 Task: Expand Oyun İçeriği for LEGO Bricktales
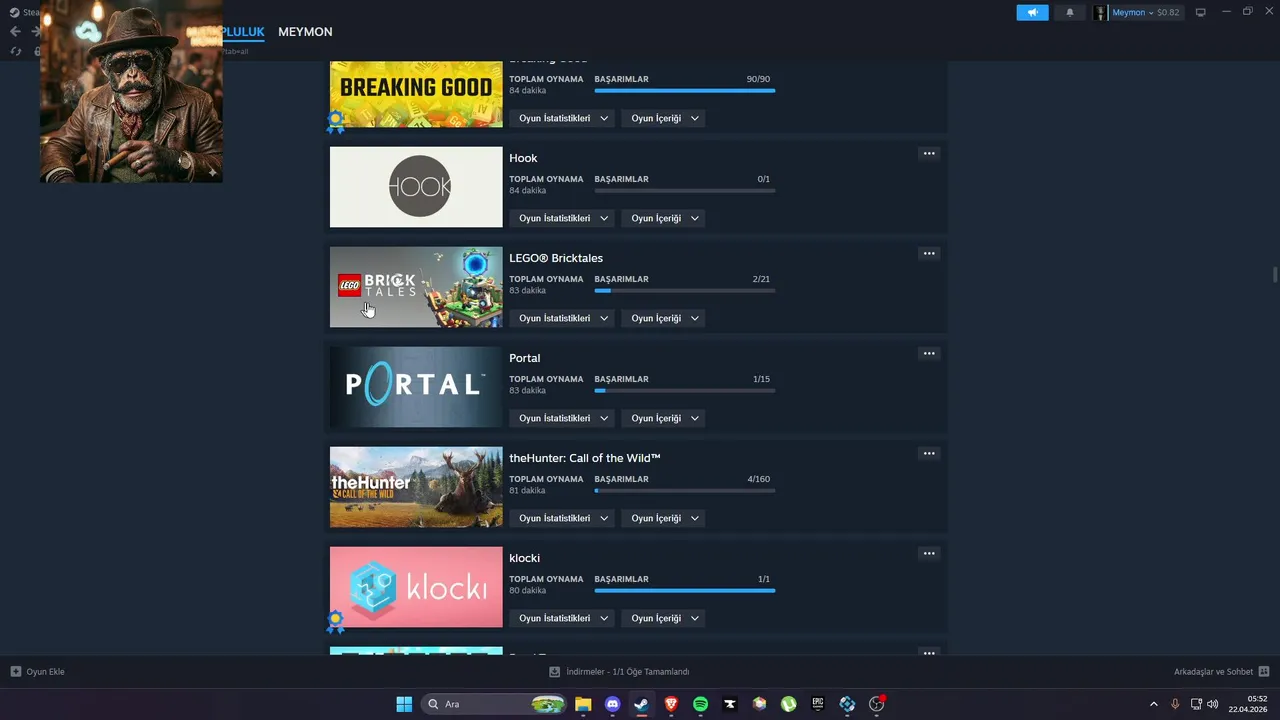tap(663, 318)
